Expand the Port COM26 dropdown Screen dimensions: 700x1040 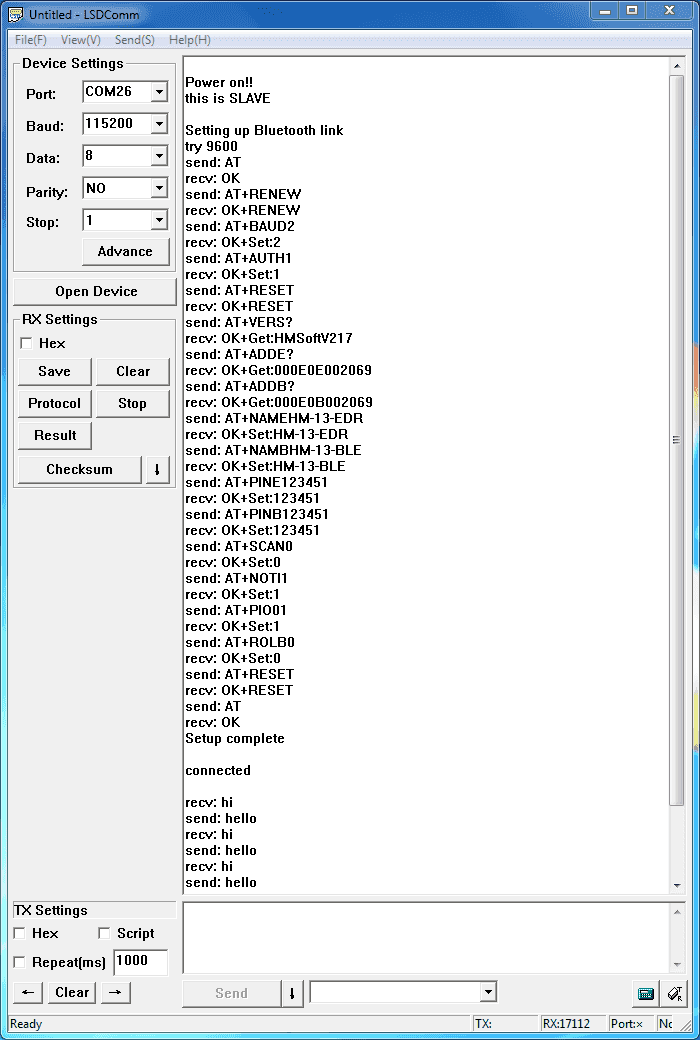click(x=158, y=92)
